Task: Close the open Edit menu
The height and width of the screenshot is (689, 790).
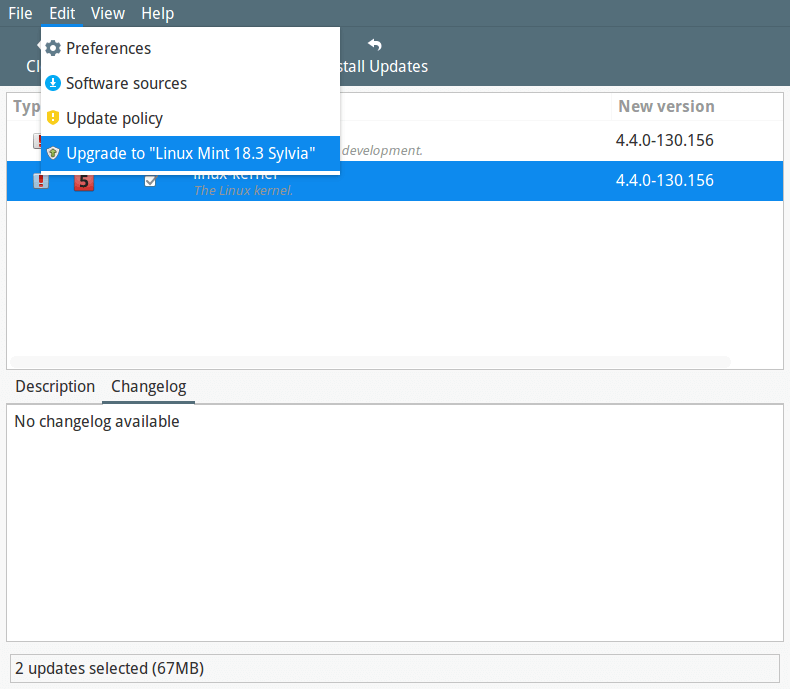Action: click(x=62, y=13)
